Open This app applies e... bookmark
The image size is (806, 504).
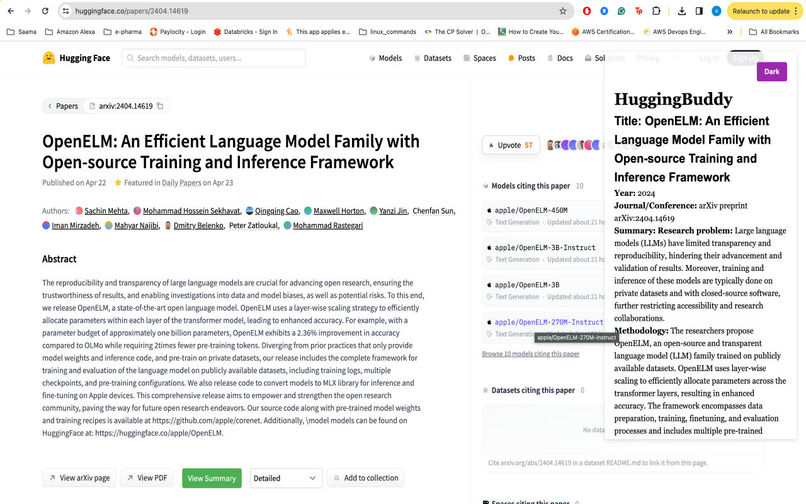click(x=318, y=31)
